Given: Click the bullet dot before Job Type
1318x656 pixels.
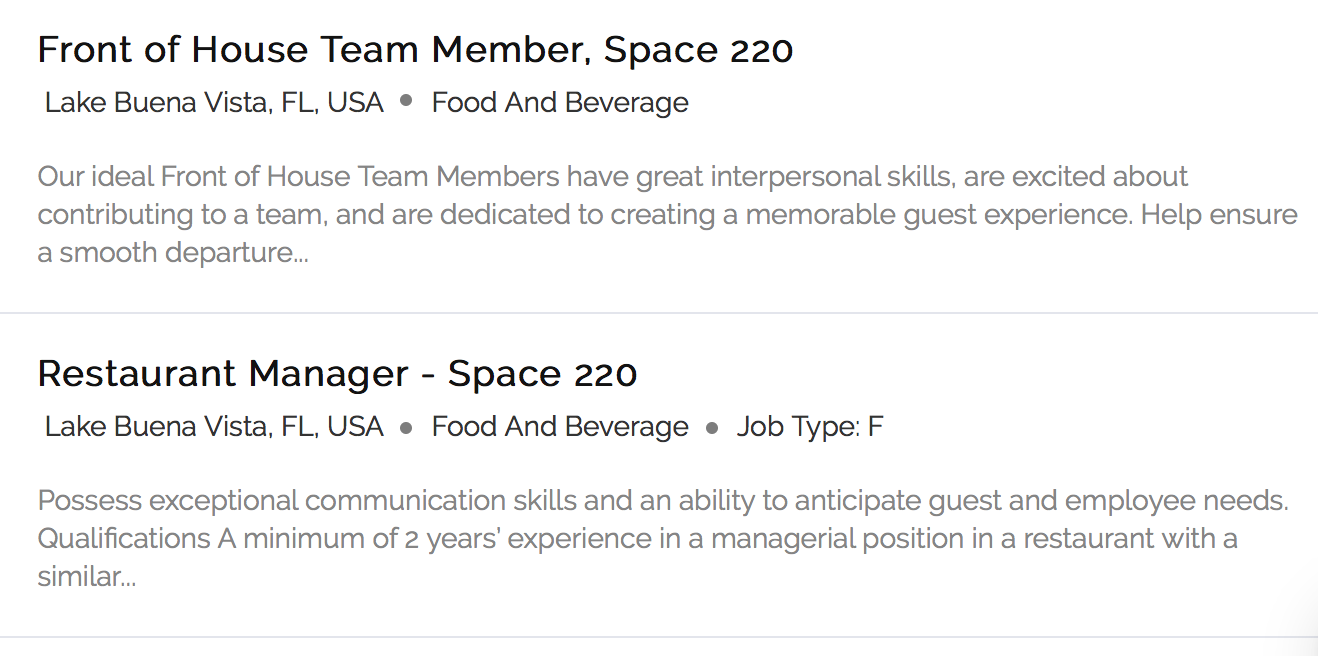Looking at the screenshot, I should (712, 428).
